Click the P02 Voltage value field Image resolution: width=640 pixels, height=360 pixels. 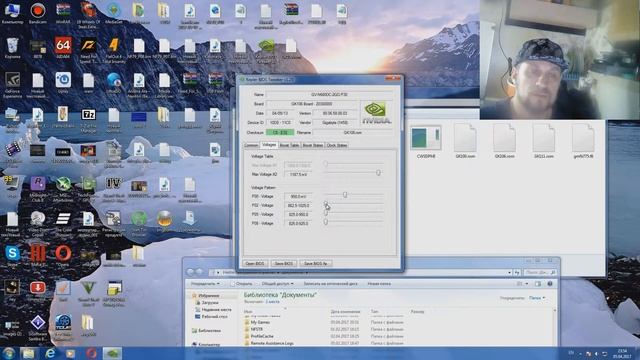[x=298, y=205]
